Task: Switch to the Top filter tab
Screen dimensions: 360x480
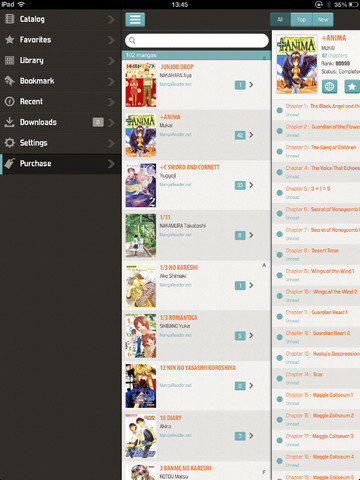Action: (x=301, y=20)
